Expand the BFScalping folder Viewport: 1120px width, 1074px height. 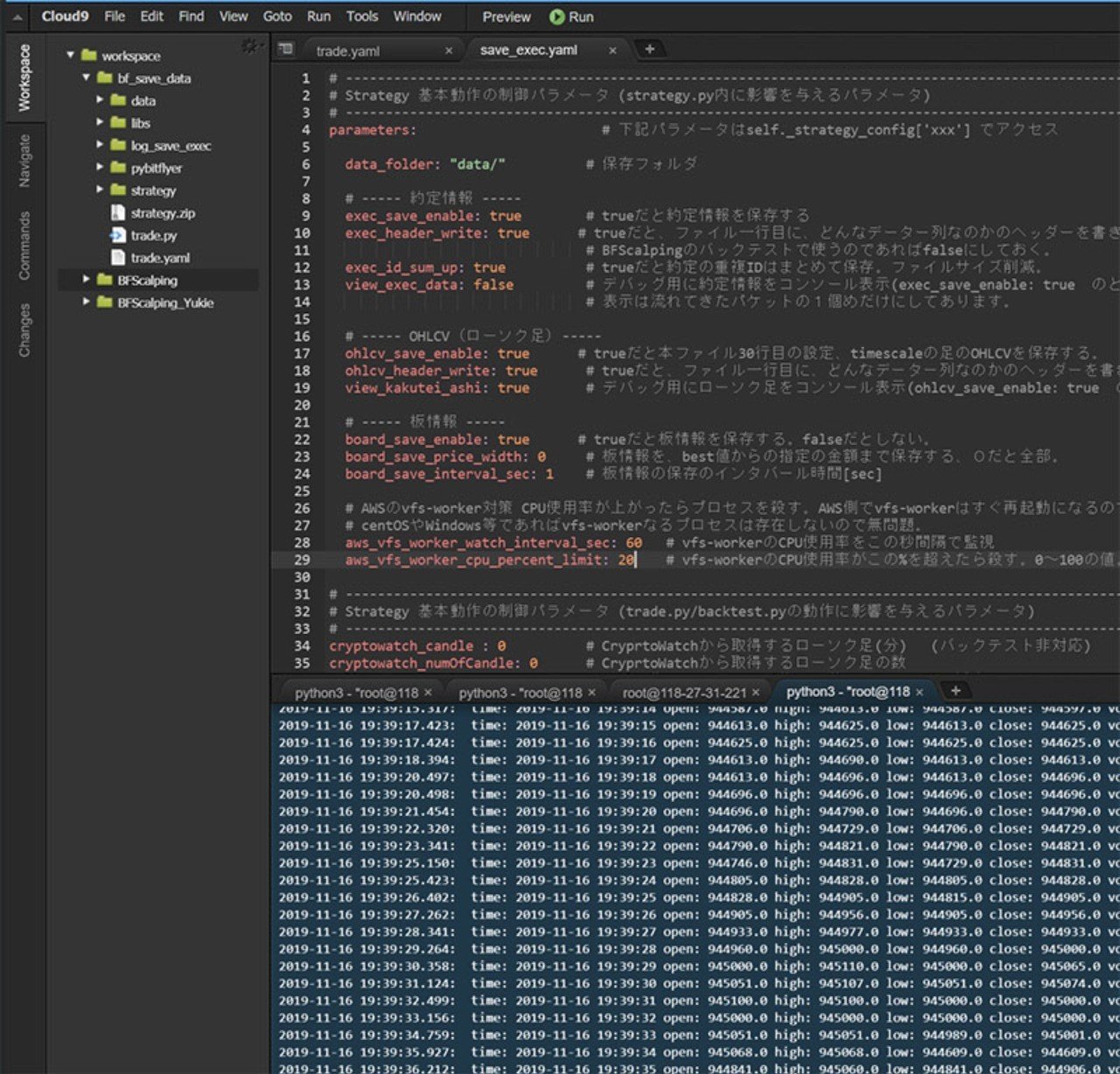pos(86,280)
